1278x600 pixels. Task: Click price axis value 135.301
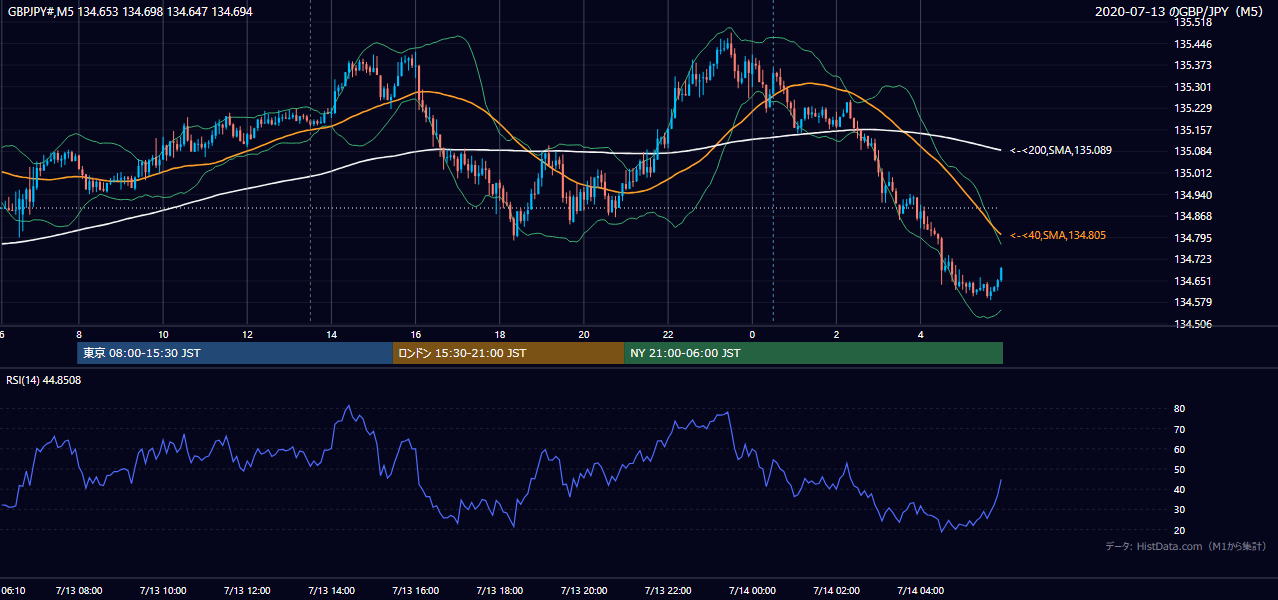tap(1193, 87)
